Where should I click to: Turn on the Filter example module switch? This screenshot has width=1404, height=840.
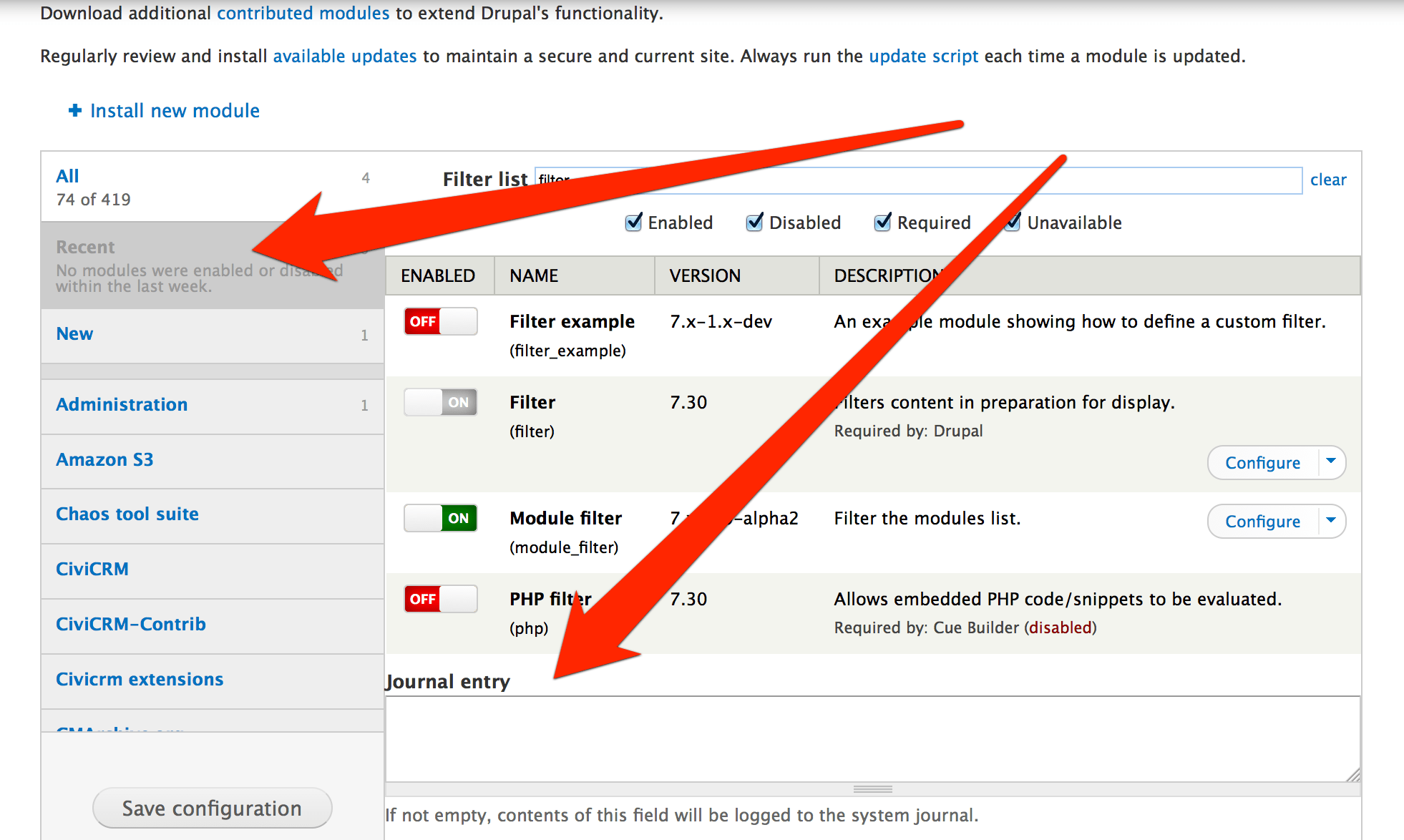point(439,321)
